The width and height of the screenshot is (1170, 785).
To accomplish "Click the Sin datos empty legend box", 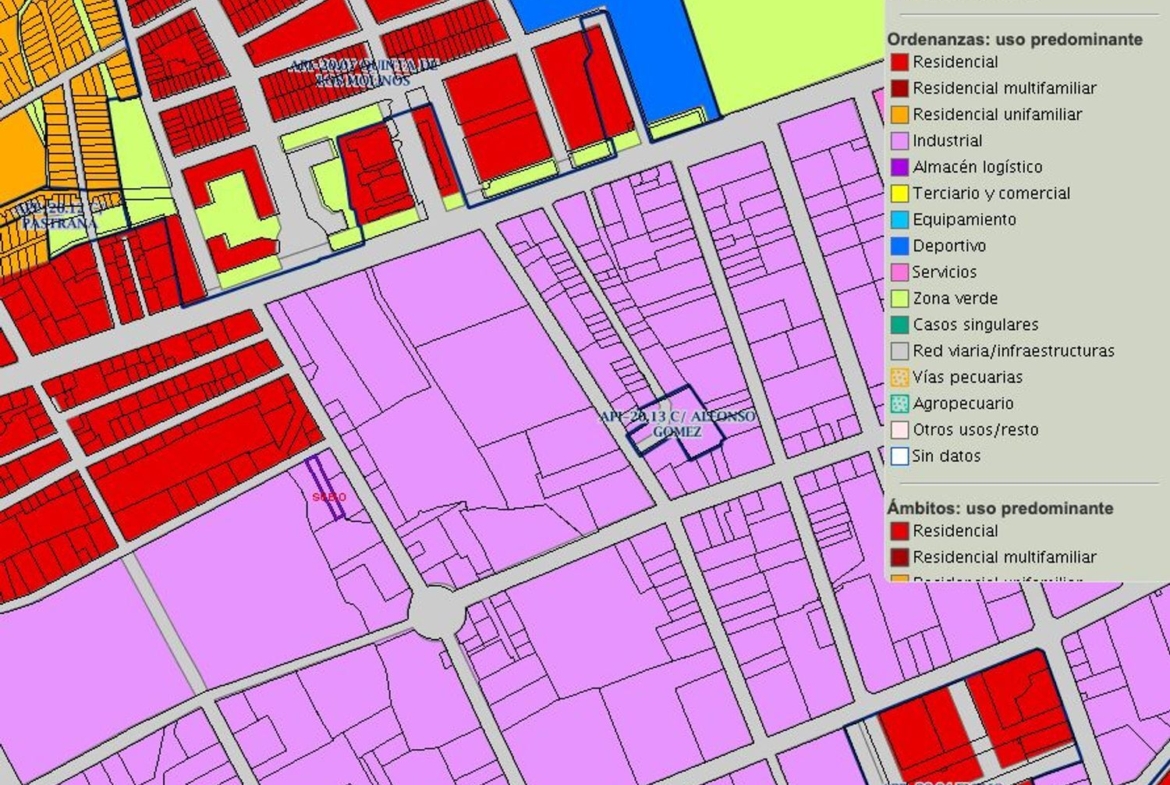I will [899, 456].
